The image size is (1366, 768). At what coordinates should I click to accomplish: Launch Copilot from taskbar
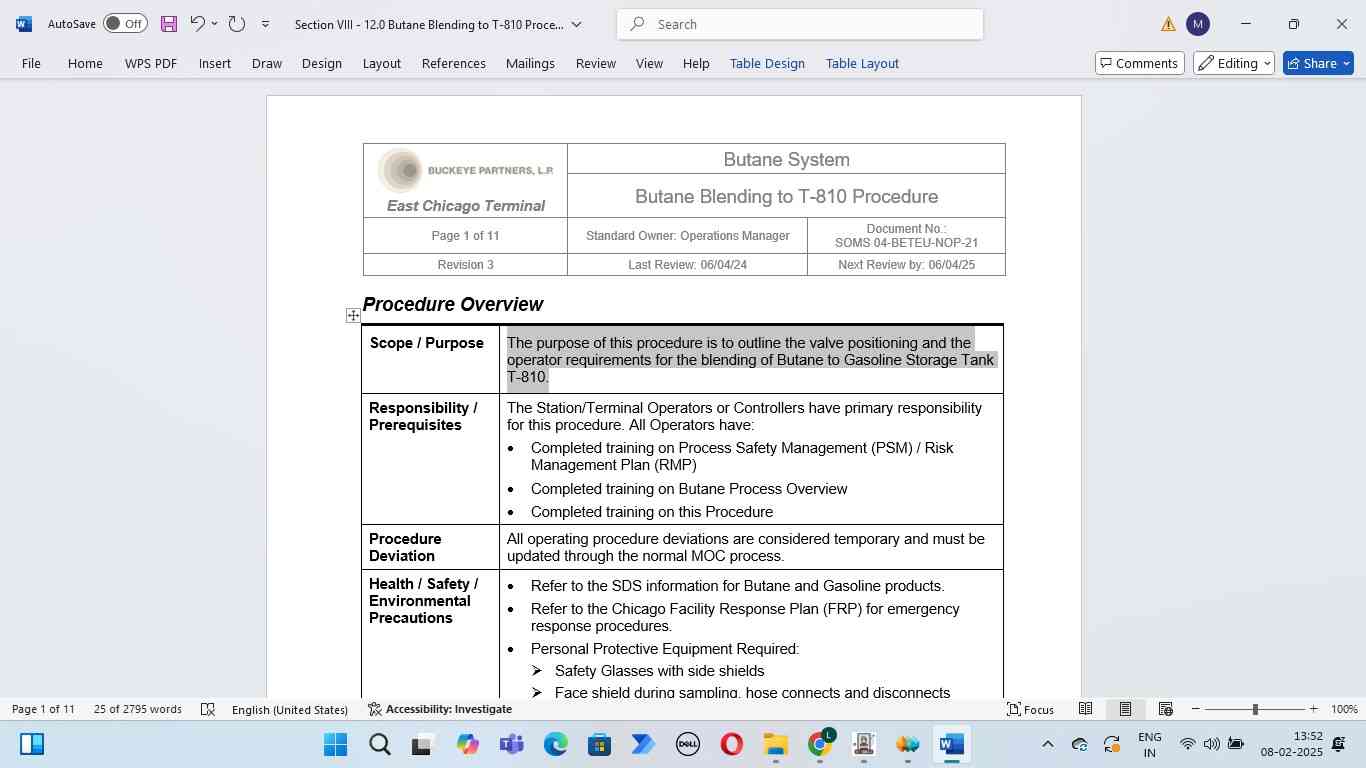[467, 744]
